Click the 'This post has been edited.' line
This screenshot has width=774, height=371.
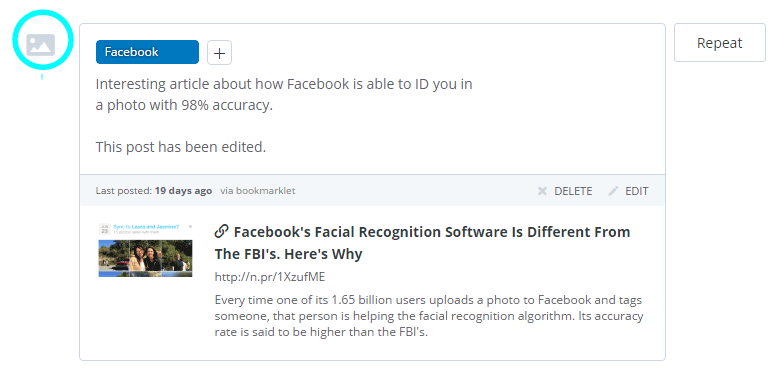[181, 147]
